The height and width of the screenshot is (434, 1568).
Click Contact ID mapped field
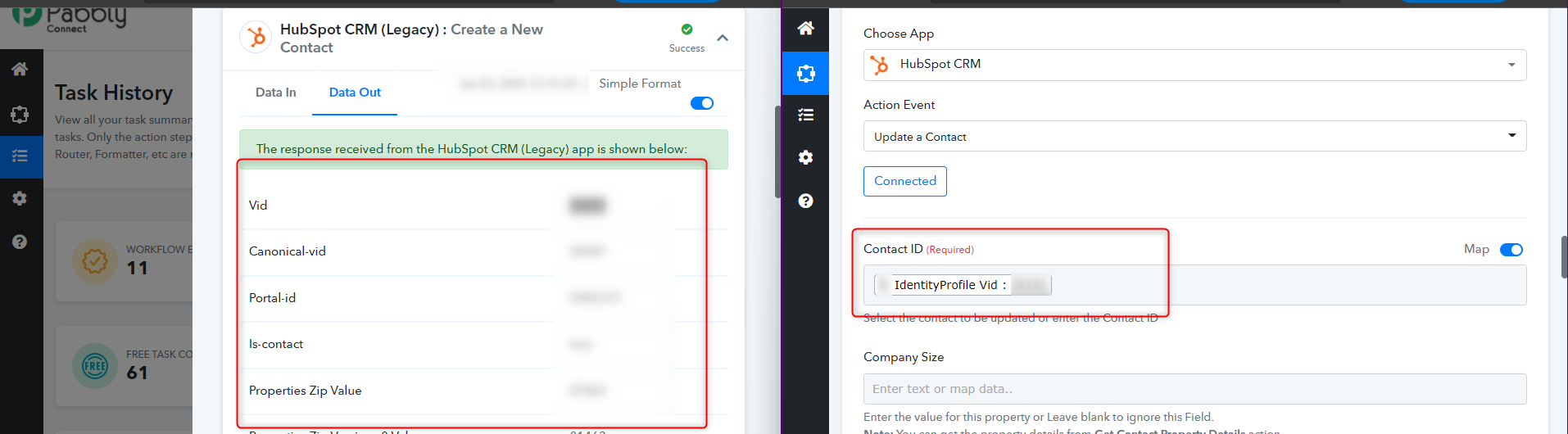pyautogui.click(x=1194, y=285)
